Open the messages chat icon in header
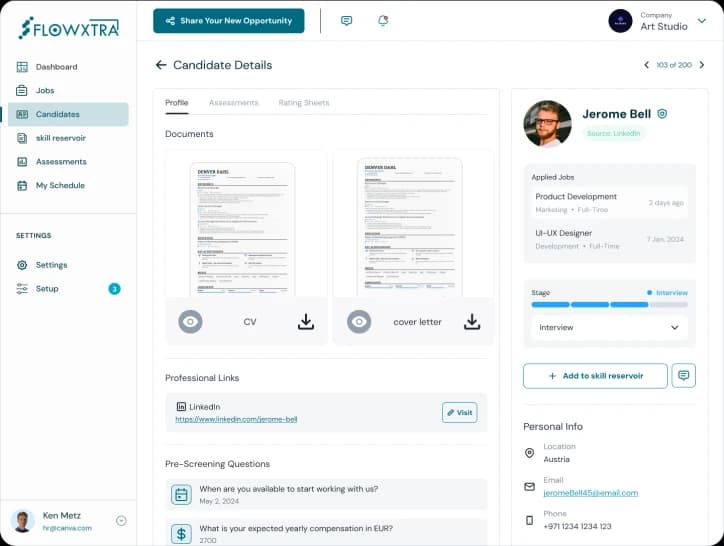Image resolution: width=724 pixels, height=546 pixels. pos(346,21)
